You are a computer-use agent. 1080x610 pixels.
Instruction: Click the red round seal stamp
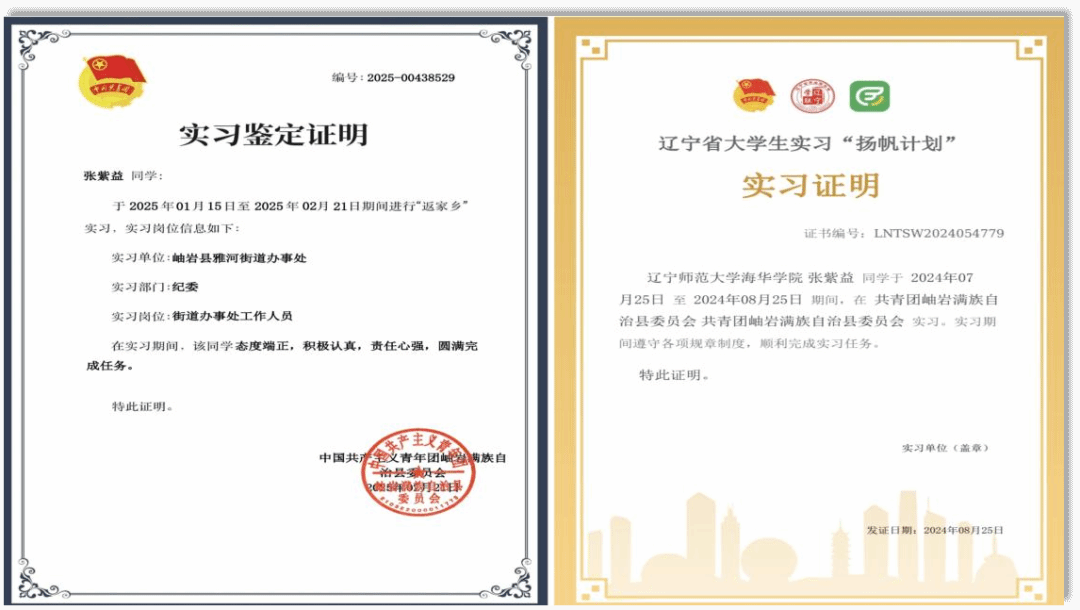point(417,471)
